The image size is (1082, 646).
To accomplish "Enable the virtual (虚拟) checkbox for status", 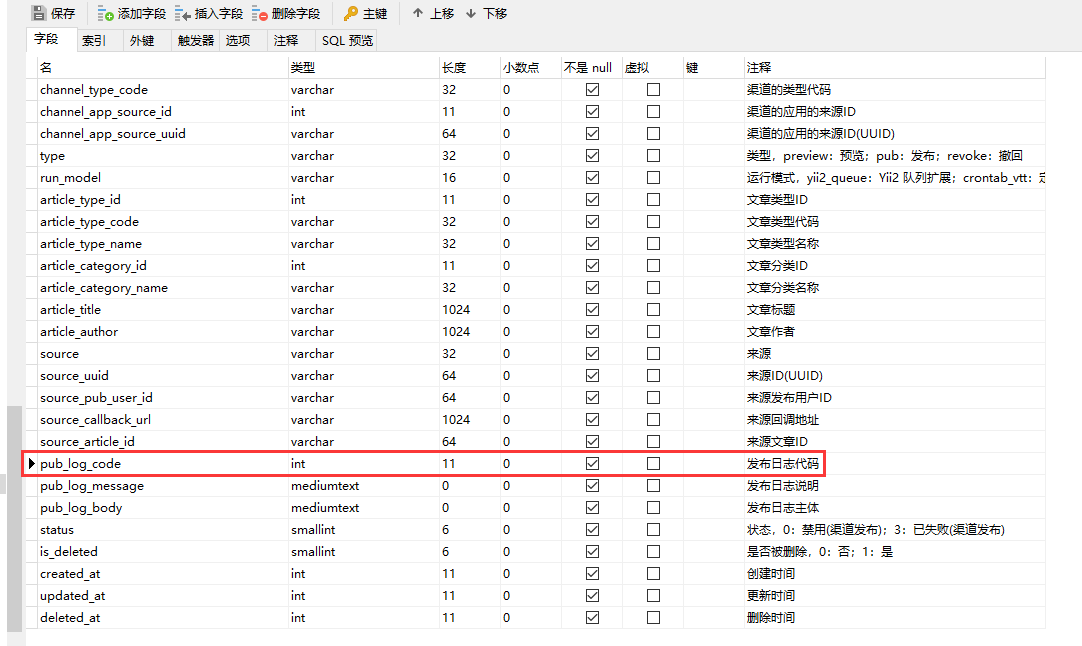I will point(653,530).
